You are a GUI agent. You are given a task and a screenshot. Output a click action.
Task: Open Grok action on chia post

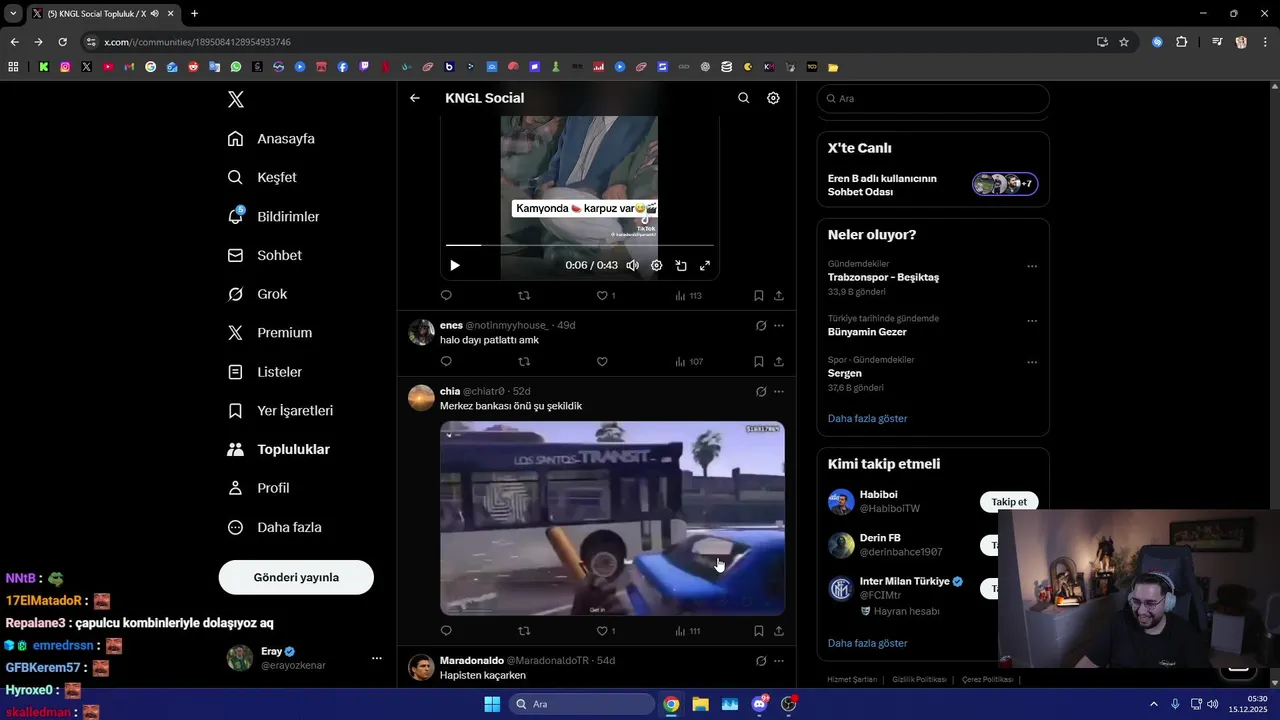(x=761, y=391)
